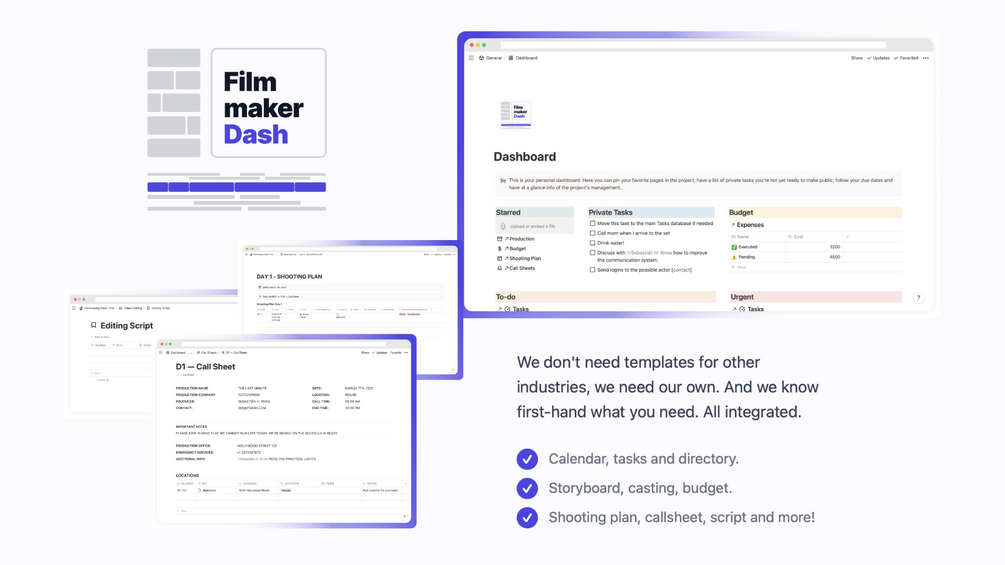Open the Expenses linked database under Budget
1005x565 pixels.
[x=747, y=225]
